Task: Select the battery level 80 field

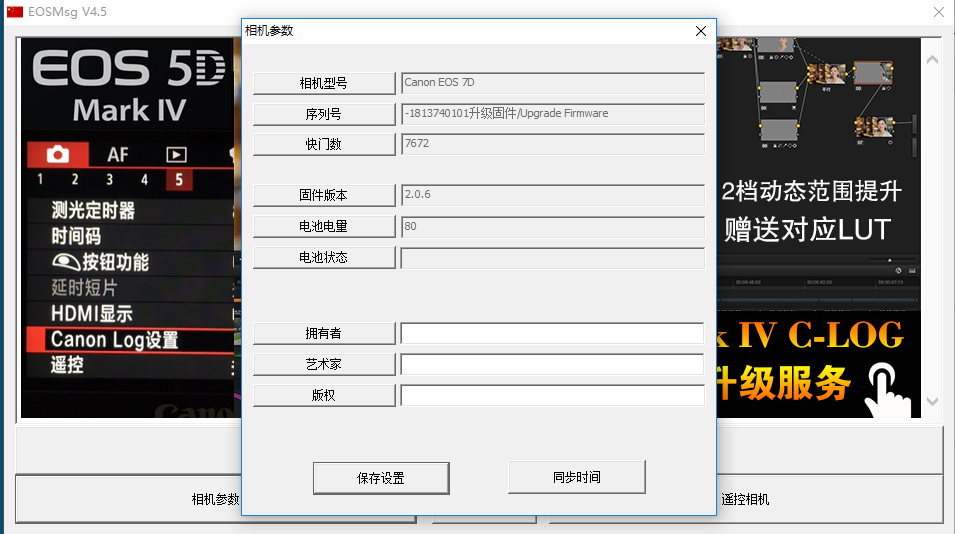Action: pyautogui.click(x=552, y=227)
